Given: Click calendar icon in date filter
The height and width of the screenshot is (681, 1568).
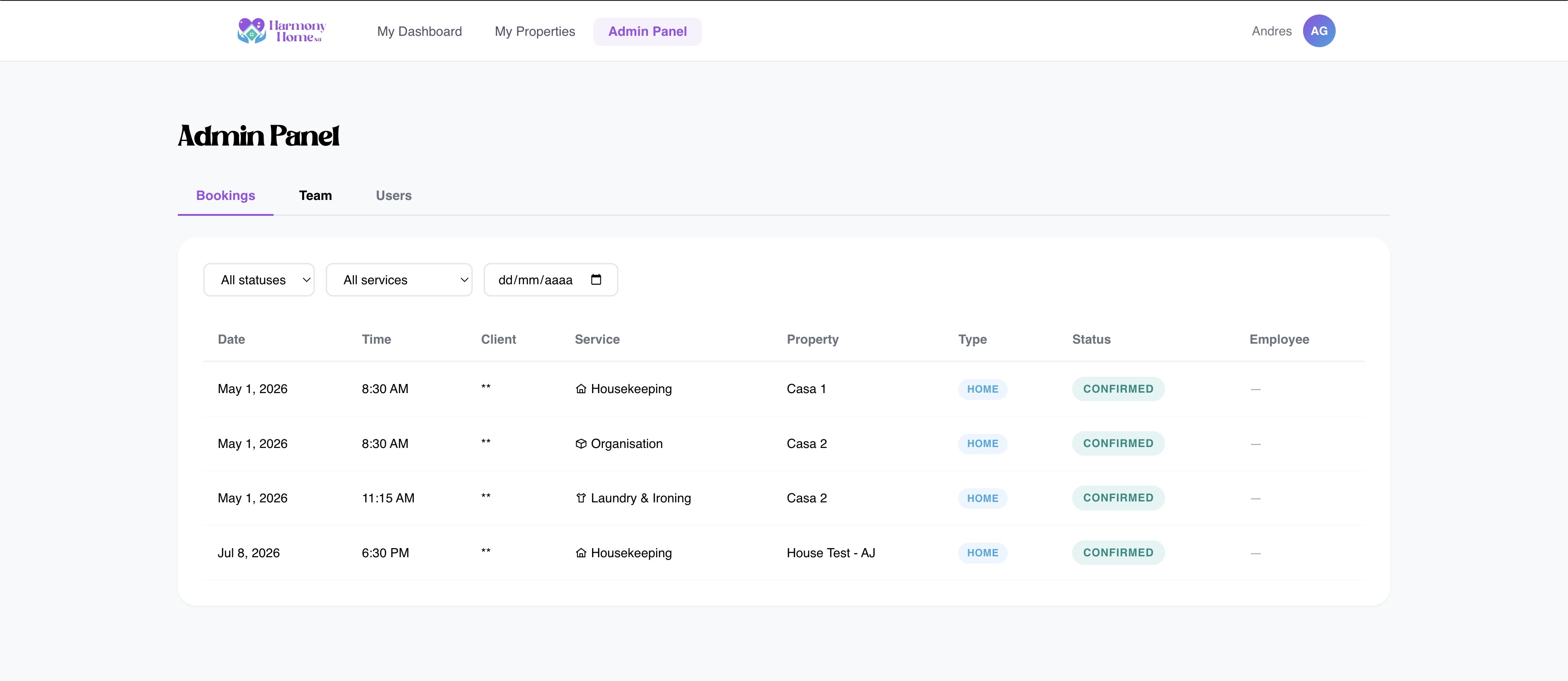Looking at the screenshot, I should click(x=596, y=280).
